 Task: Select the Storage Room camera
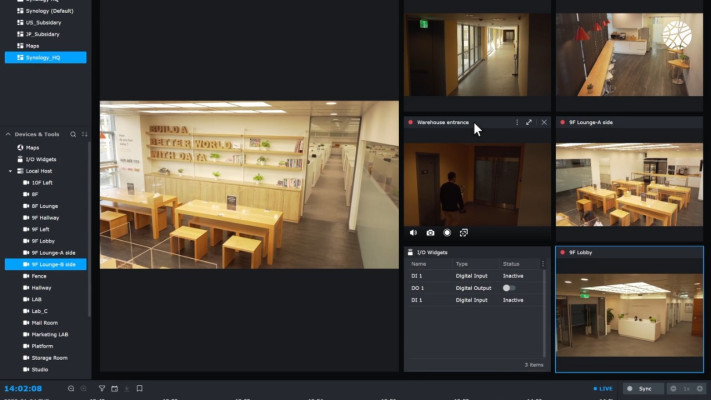click(x=45, y=358)
